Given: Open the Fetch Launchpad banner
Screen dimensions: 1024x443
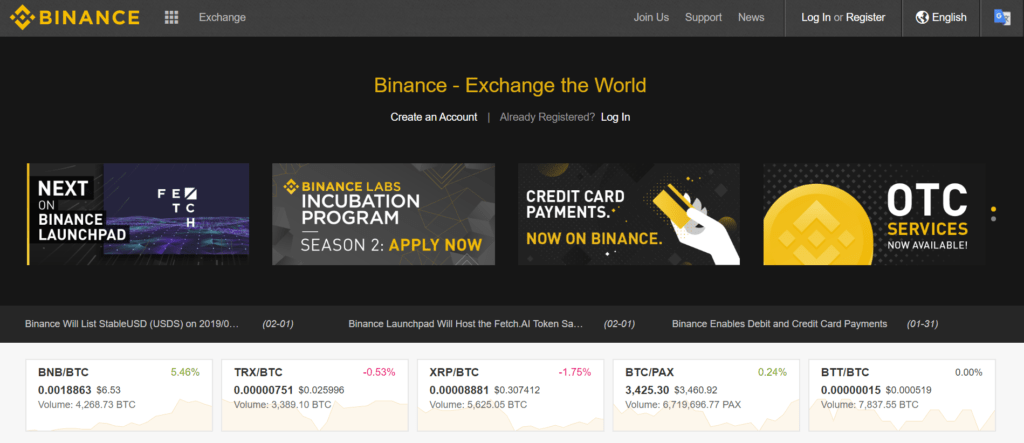Looking at the screenshot, I should click(x=138, y=214).
